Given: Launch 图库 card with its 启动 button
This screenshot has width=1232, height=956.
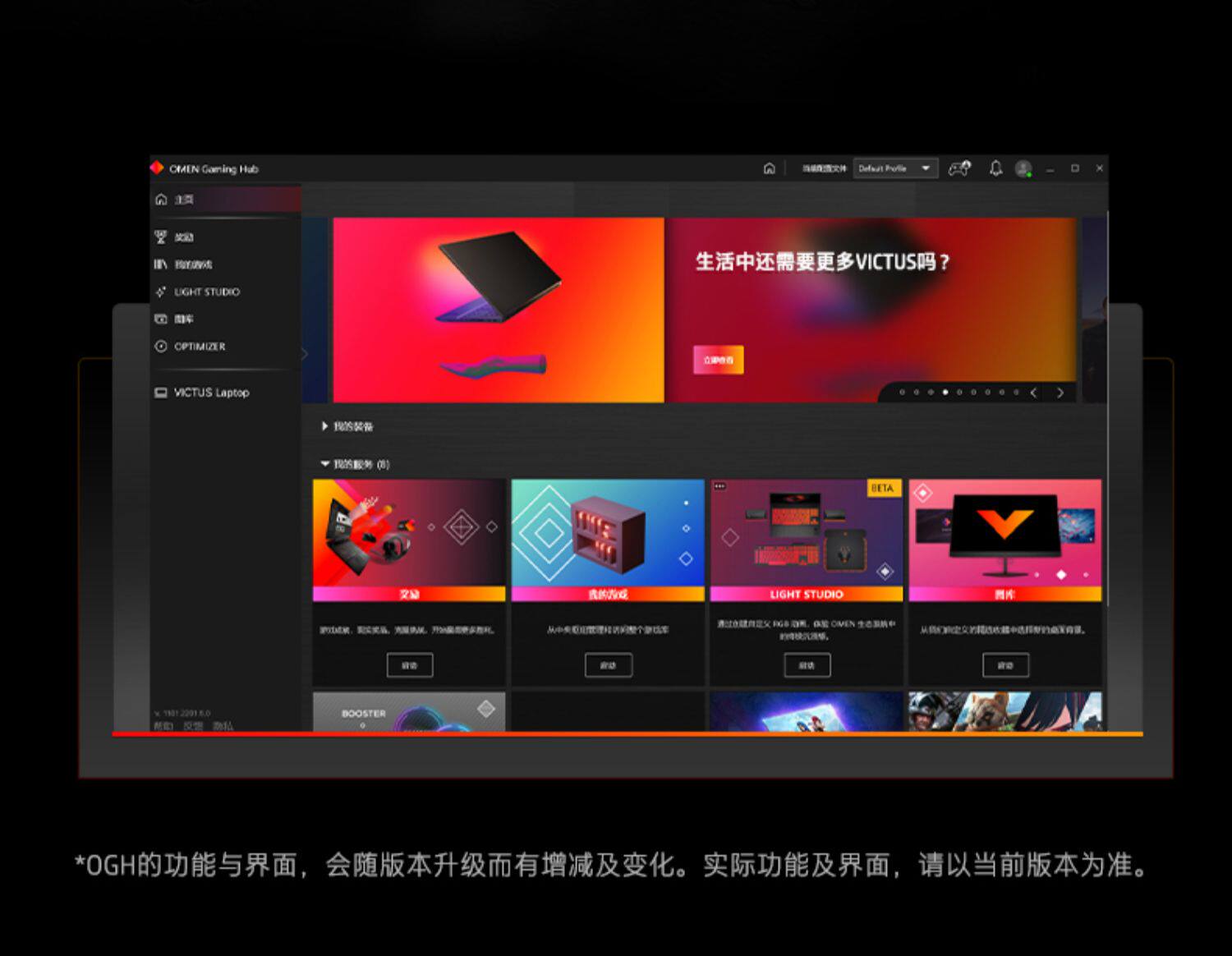Looking at the screenshot, I should [1005, 665].
